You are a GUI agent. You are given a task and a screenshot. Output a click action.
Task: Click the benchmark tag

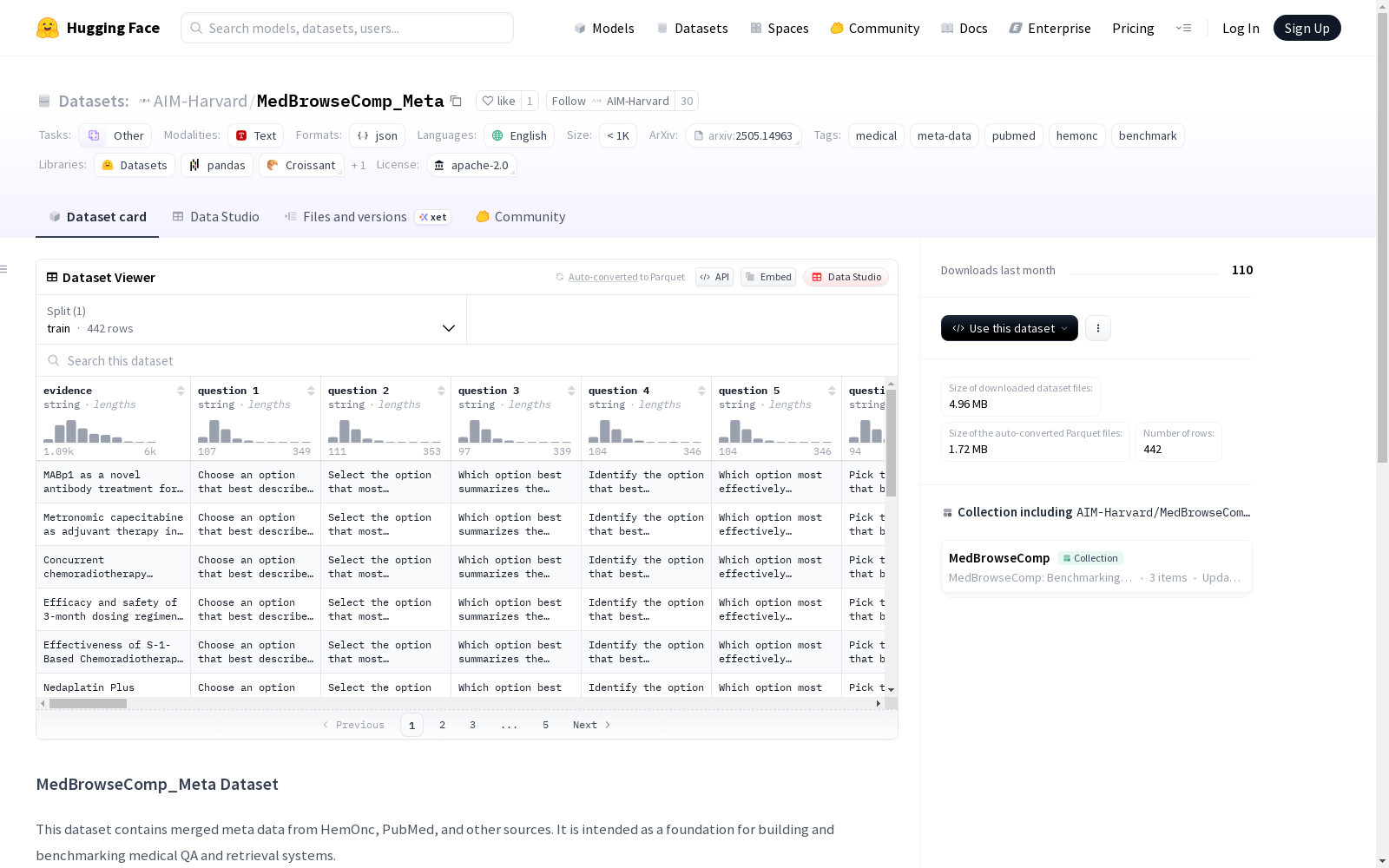pyautogui.click(x=1148, y=135)
